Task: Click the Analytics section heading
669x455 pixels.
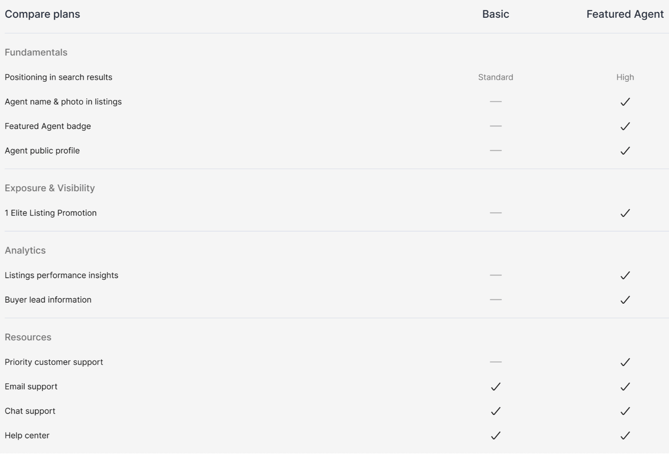Action: [x=25, y=250]
